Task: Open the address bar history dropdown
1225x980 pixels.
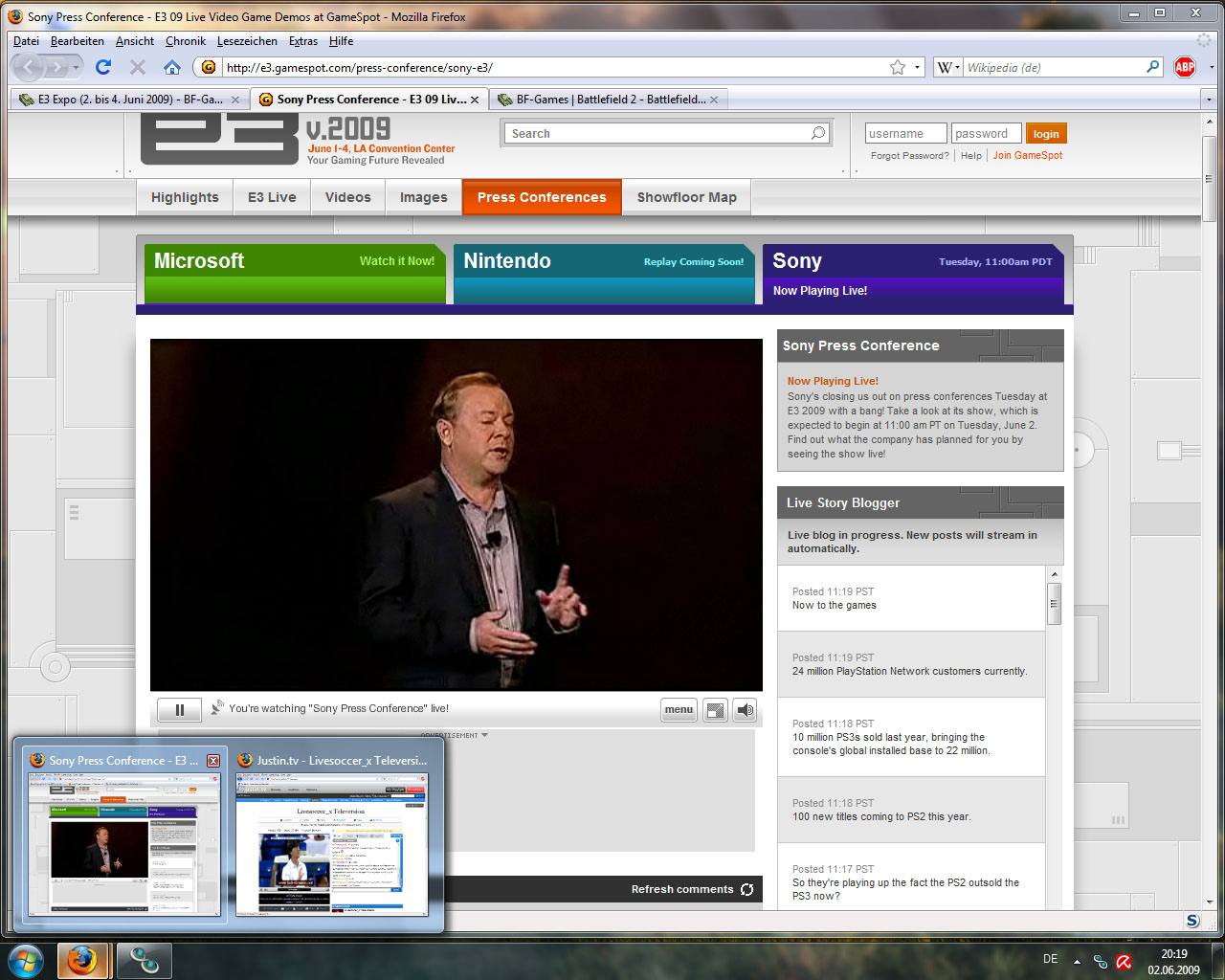Action: pyautogui.click(x=918, y=67)
